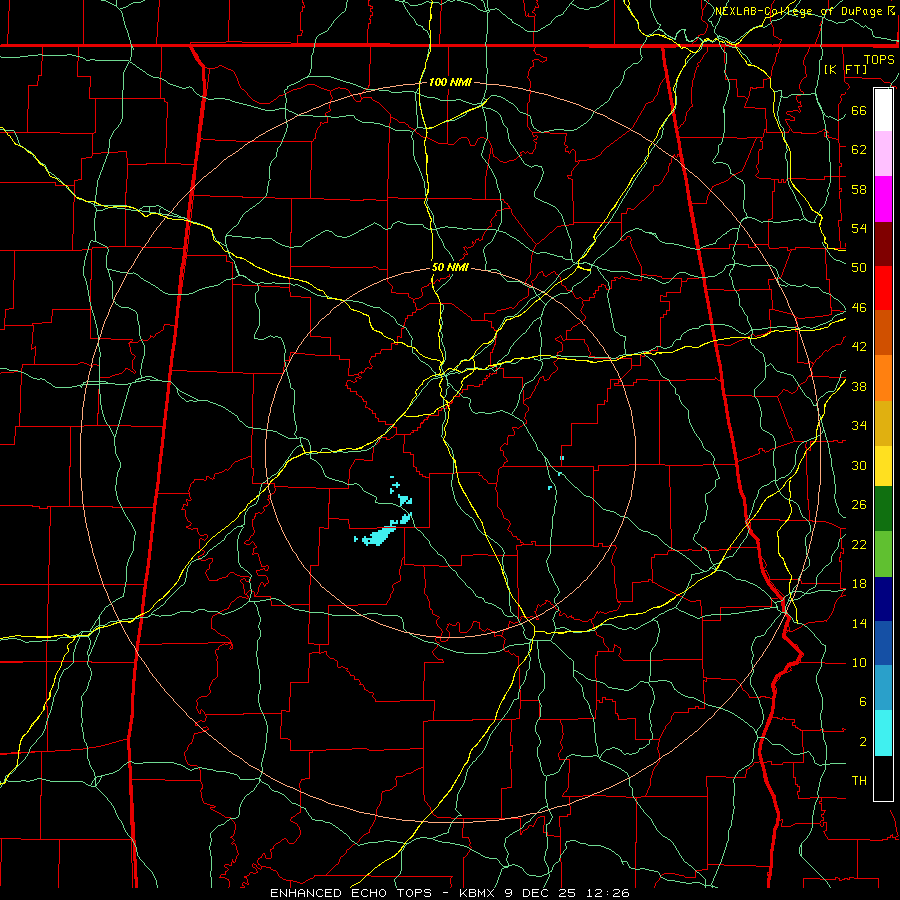900x900 pixels.
Task: Click the "14" legend value
Action: coord(859,623)
